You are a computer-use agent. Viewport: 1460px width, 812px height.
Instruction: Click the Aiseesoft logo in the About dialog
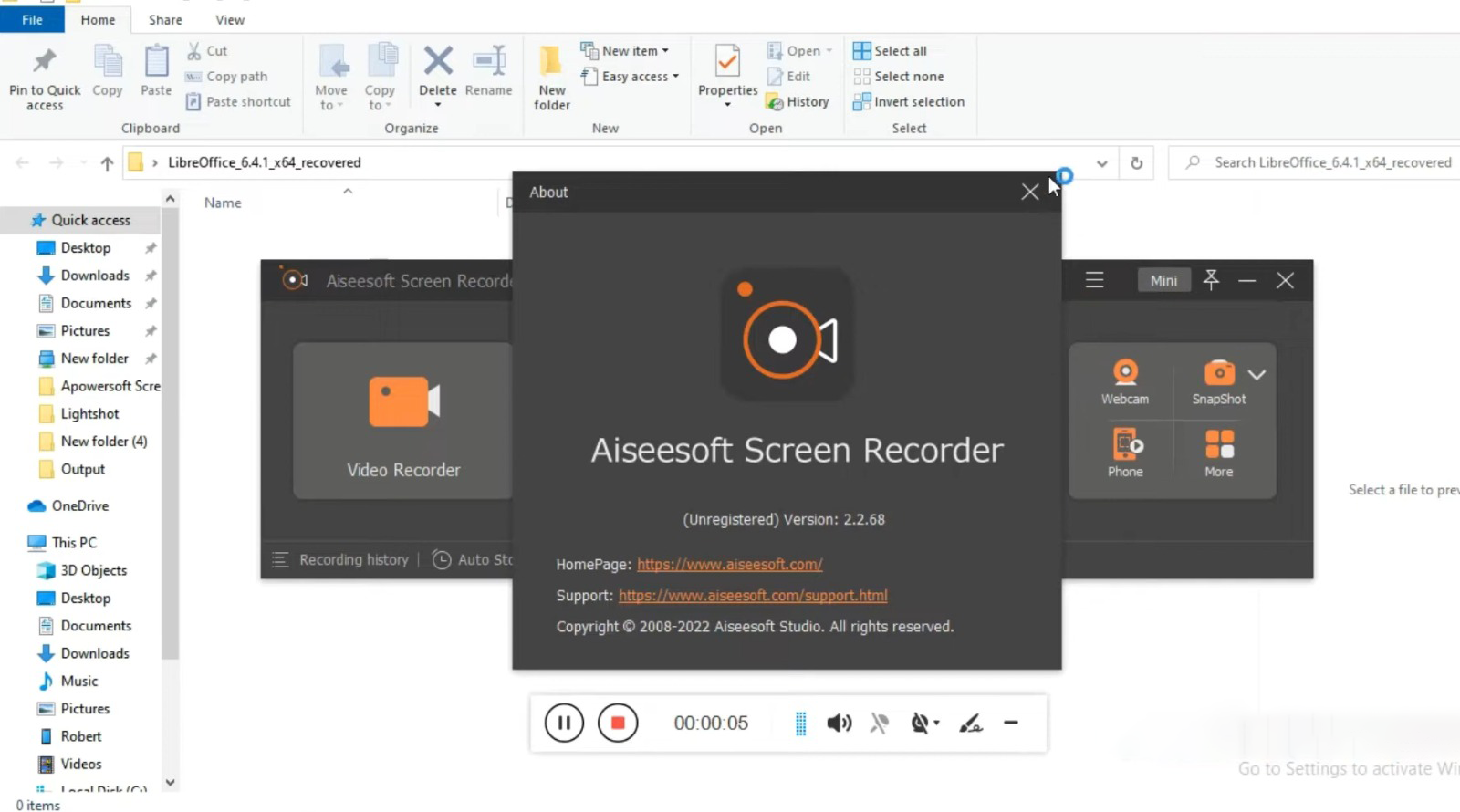pyautogui.click(x=787, y=335)
